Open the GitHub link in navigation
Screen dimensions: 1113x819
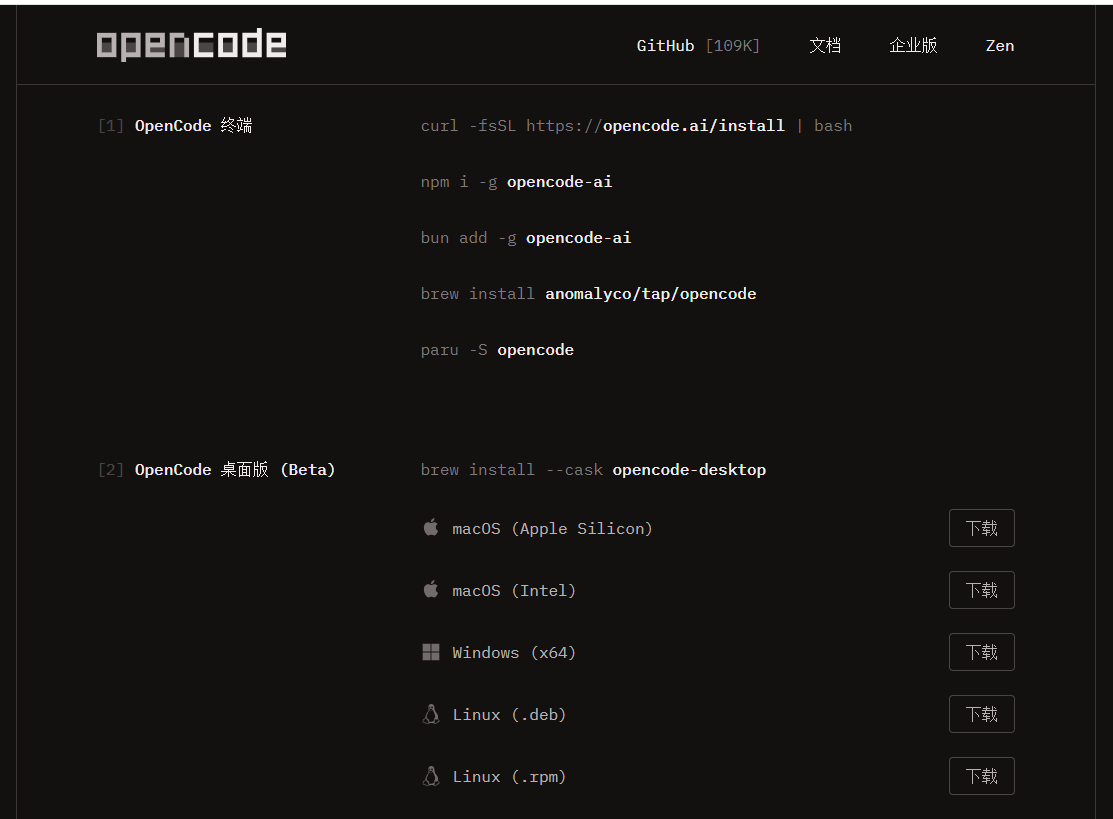[x=698, y=46]
